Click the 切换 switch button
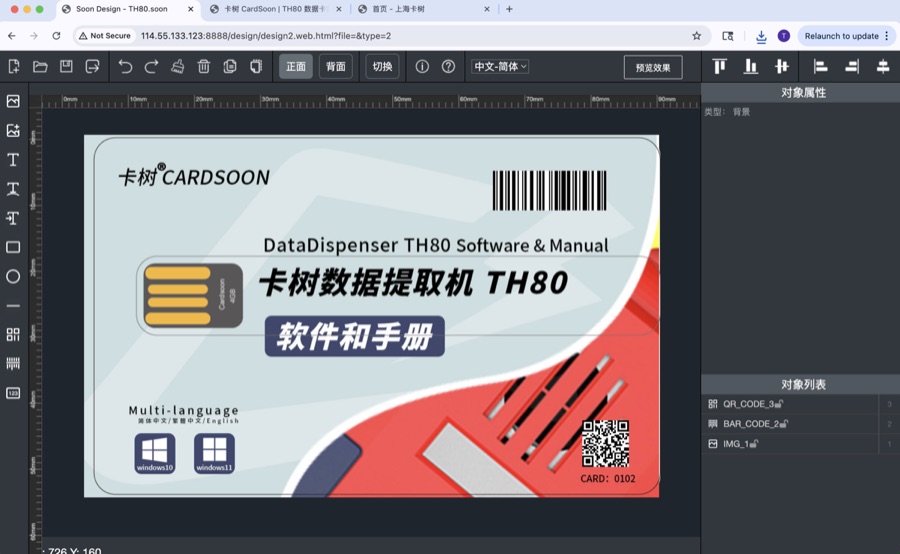 (x=382, y=67)
